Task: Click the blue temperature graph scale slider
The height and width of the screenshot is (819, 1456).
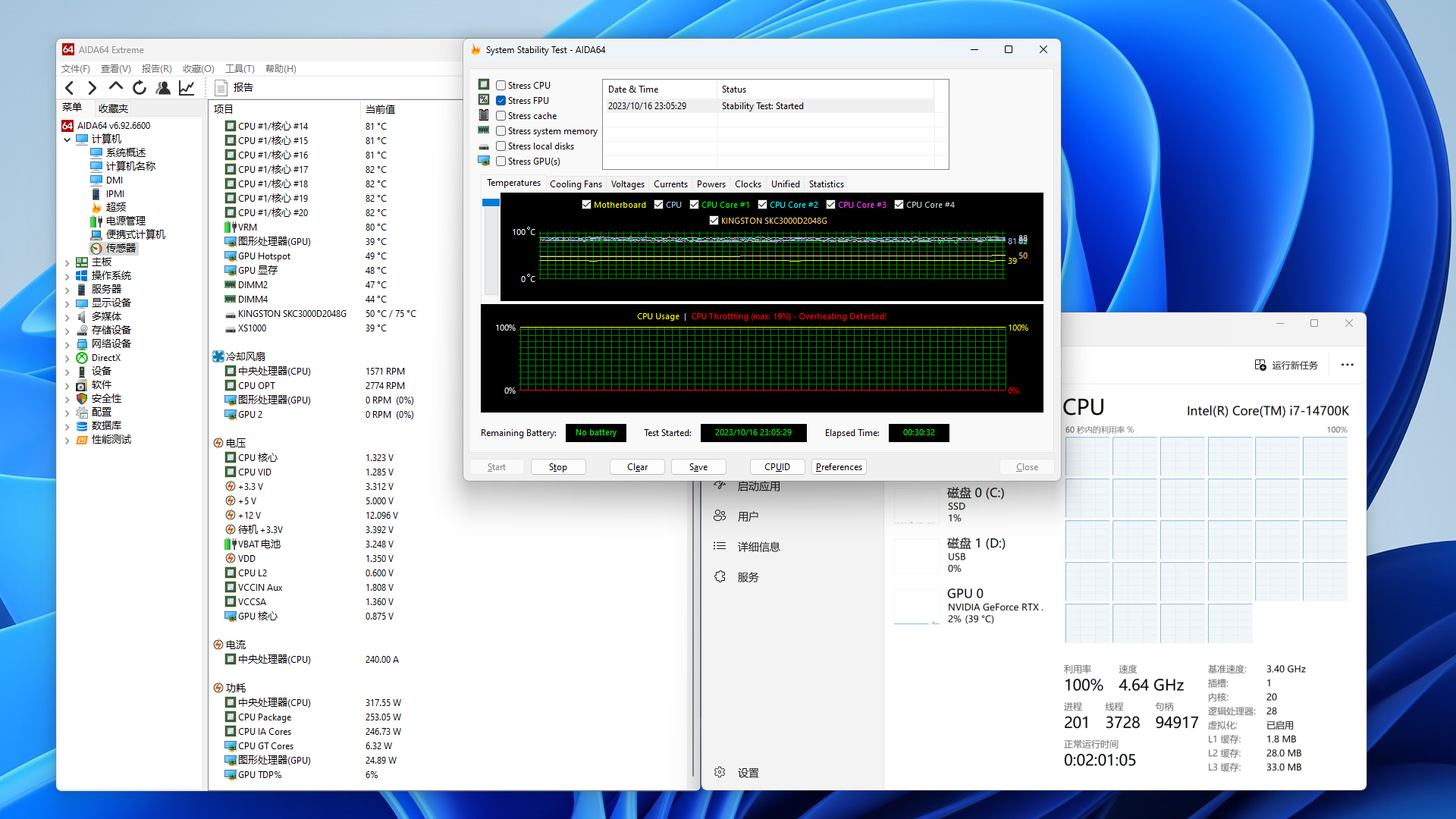Action: (x=491, y=202)
